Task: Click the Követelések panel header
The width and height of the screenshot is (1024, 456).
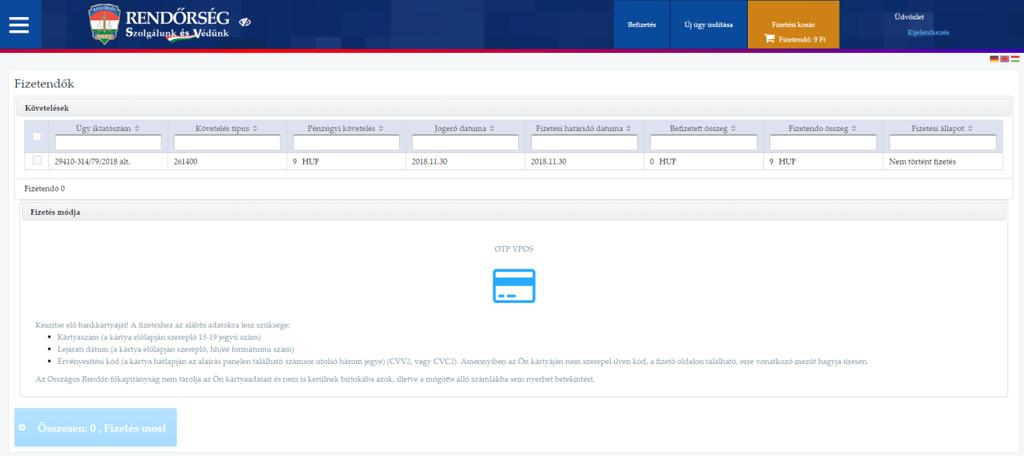Action: point(513,107)
